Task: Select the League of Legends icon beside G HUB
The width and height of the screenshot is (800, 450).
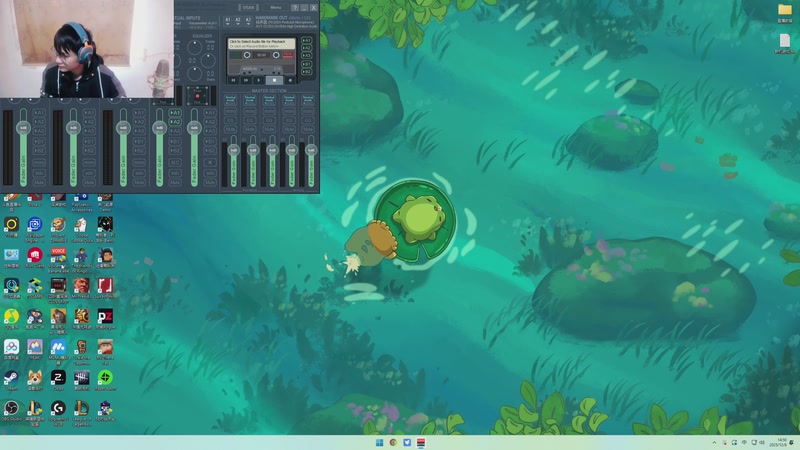Action: 82,409
